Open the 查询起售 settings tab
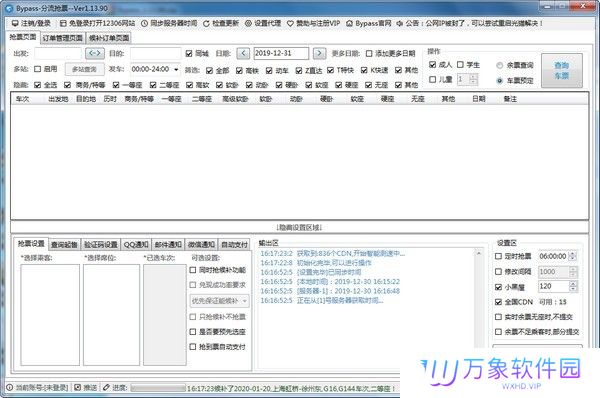This screenshot has height=398, width=600. click(x=64, y=245)
